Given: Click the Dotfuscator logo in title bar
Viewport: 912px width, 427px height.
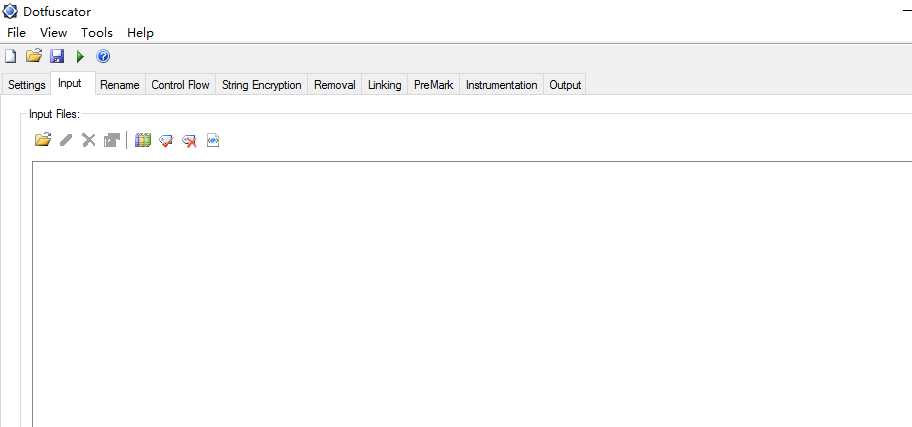Looking at the screenshot, I should 10,11.
